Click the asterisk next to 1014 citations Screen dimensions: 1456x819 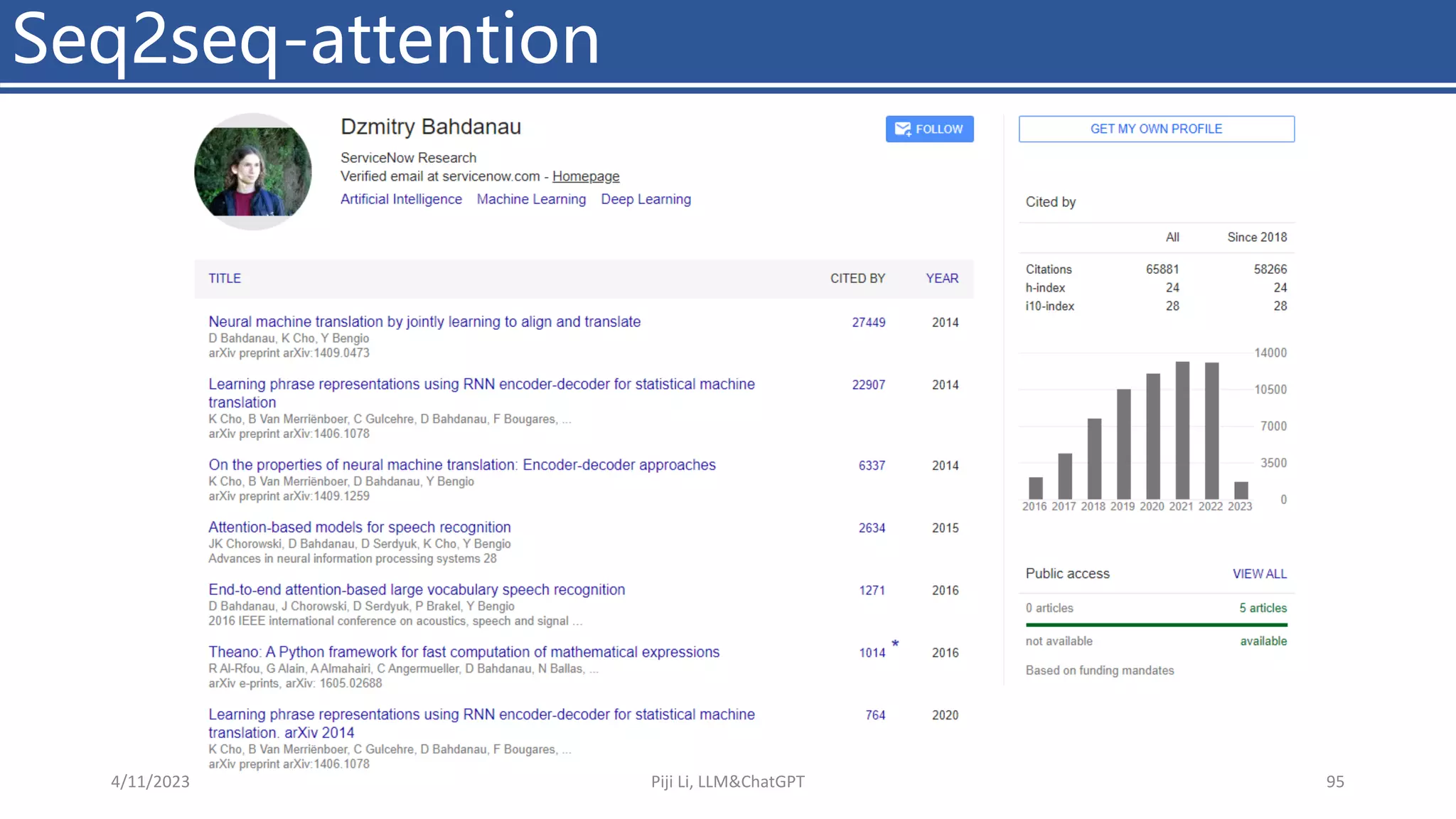pos(895,644)
